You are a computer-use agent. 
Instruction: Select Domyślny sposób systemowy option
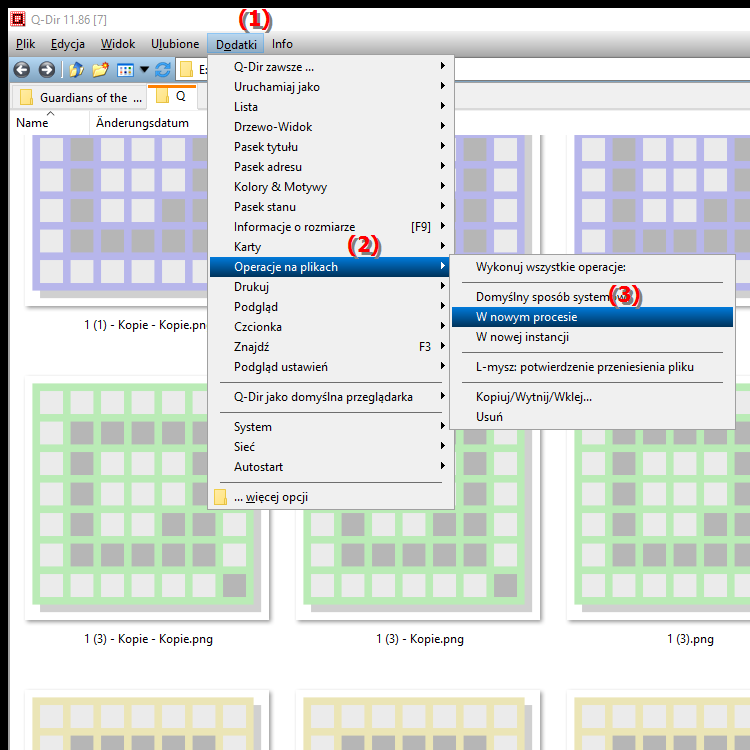pyautogui.click(x=592, y=297)
